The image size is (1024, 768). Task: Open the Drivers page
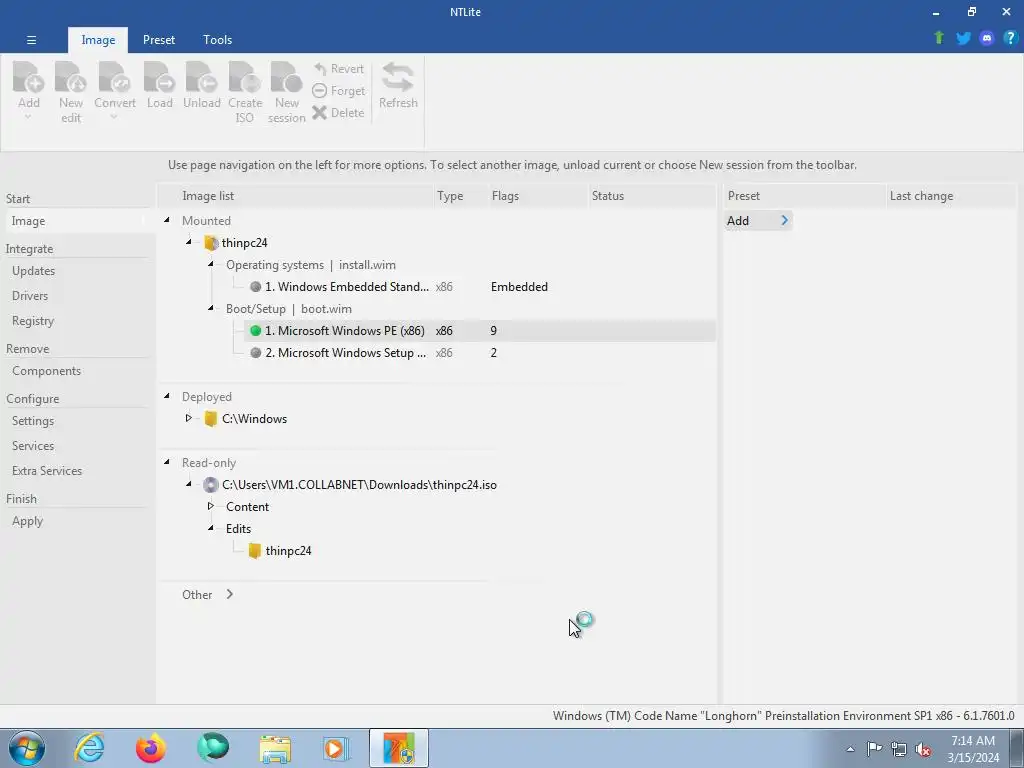[30, 295]
